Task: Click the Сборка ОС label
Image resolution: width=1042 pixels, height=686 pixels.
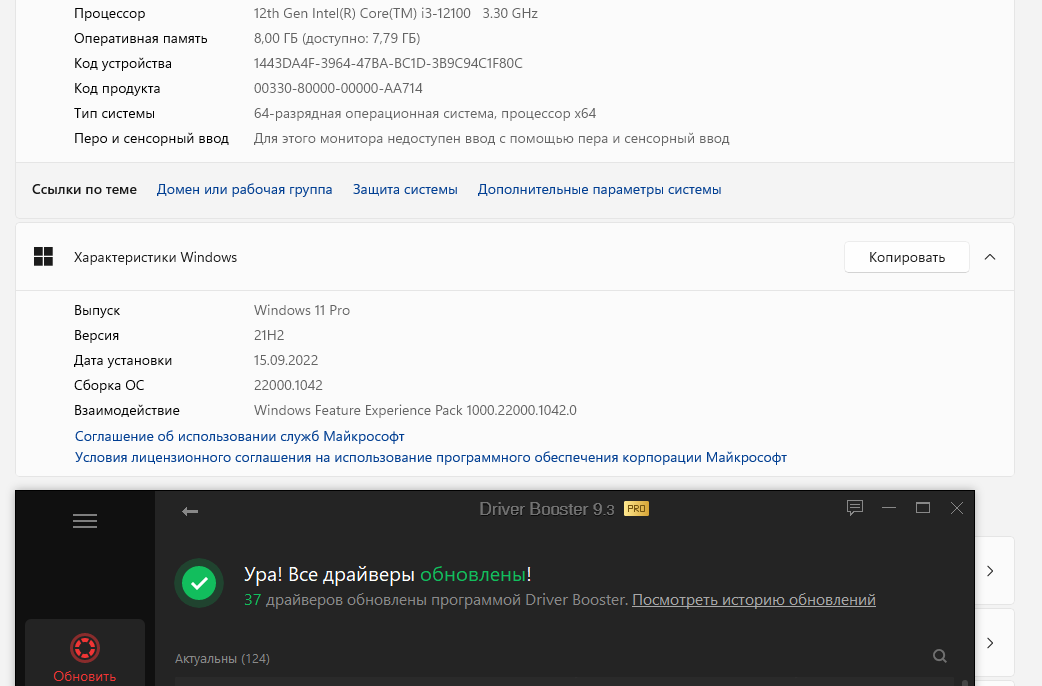Action: click(109, 386)
